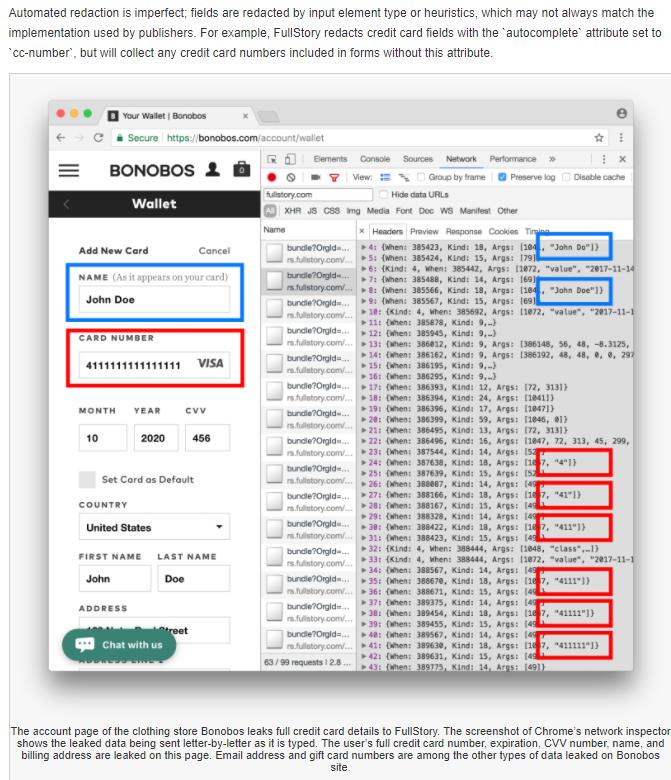This screenshot has width=671, height=780.
Task: Toggle the DevTools device toolbar icon
Action: coord(289,159)
